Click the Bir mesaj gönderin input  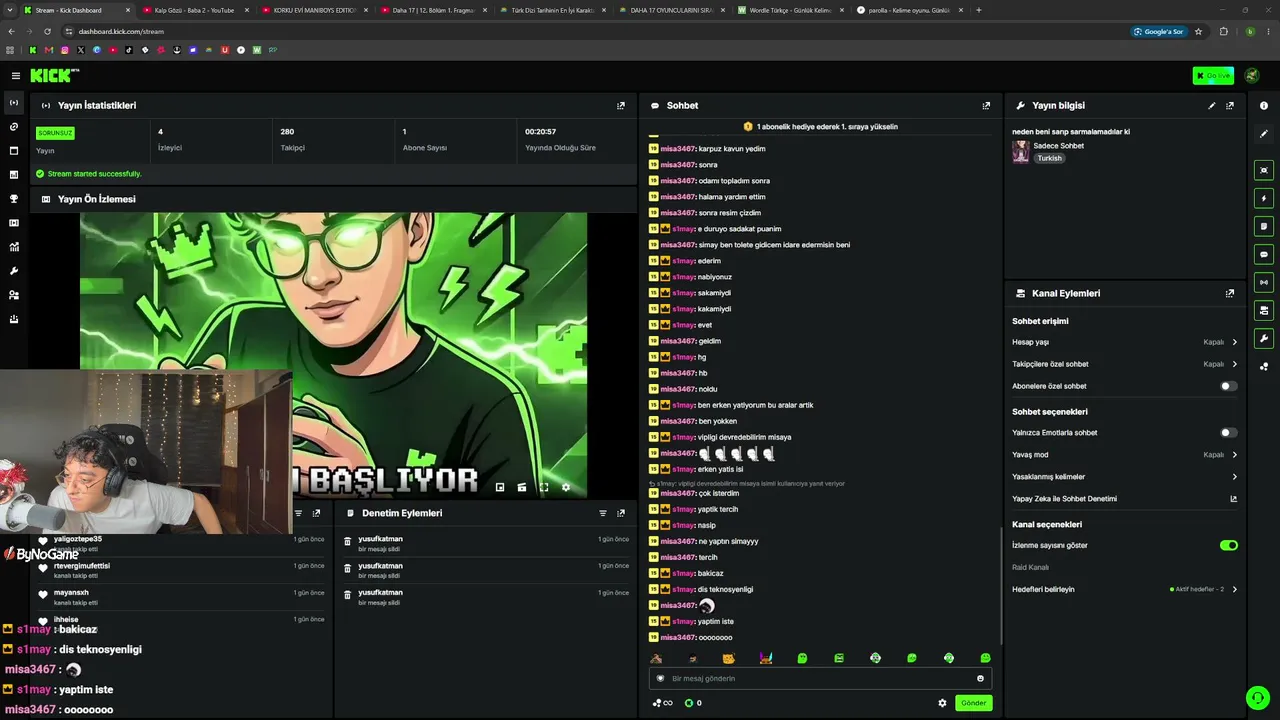tap(820, 678)
